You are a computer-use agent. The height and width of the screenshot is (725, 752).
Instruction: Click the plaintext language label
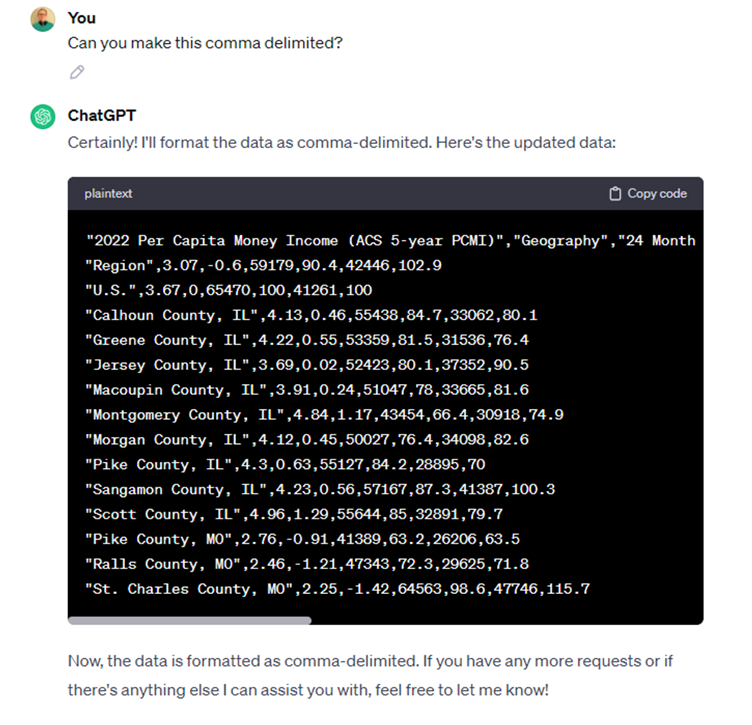(x=108, y=194)
